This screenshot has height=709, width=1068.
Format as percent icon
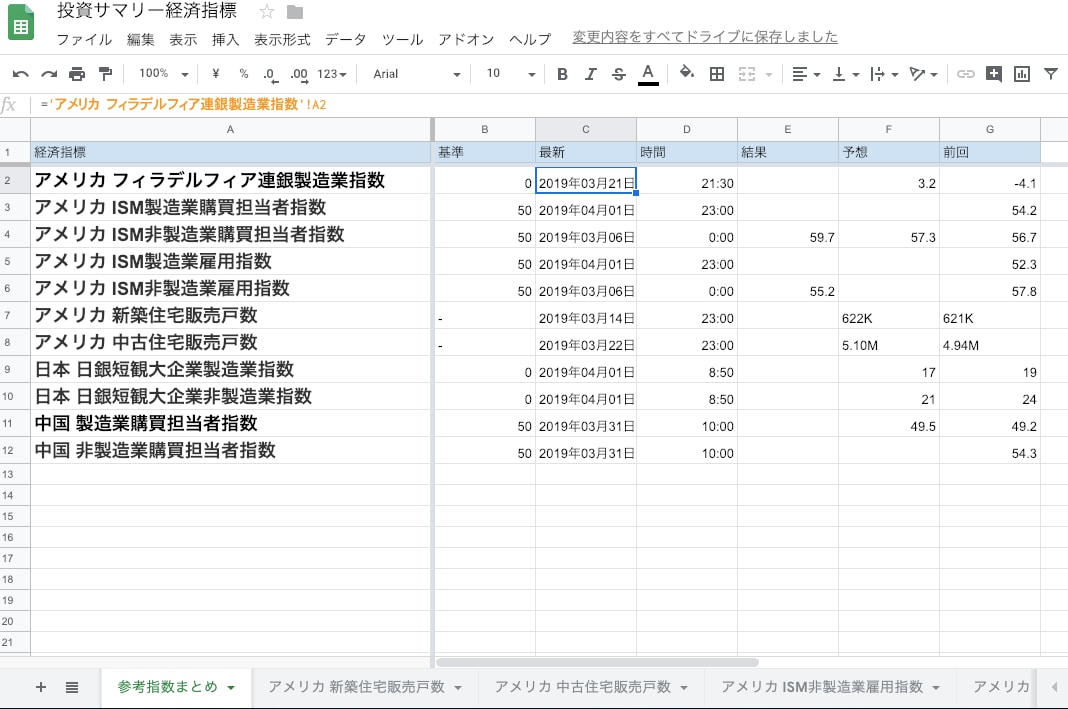tap(243, 74)
